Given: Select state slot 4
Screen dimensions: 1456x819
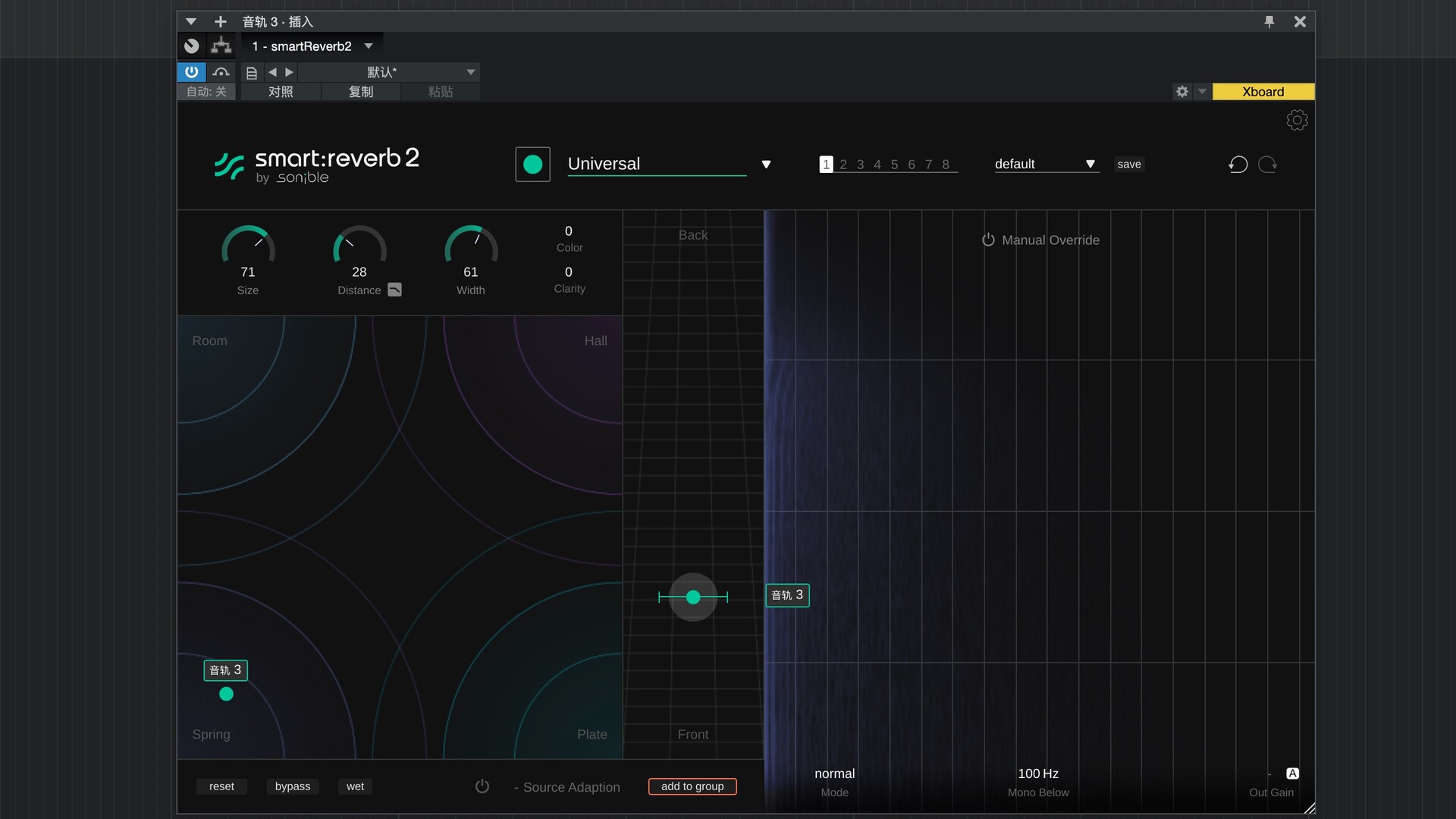Looking at the screenshot, I should pyautogui.click(x=877, y=165).
